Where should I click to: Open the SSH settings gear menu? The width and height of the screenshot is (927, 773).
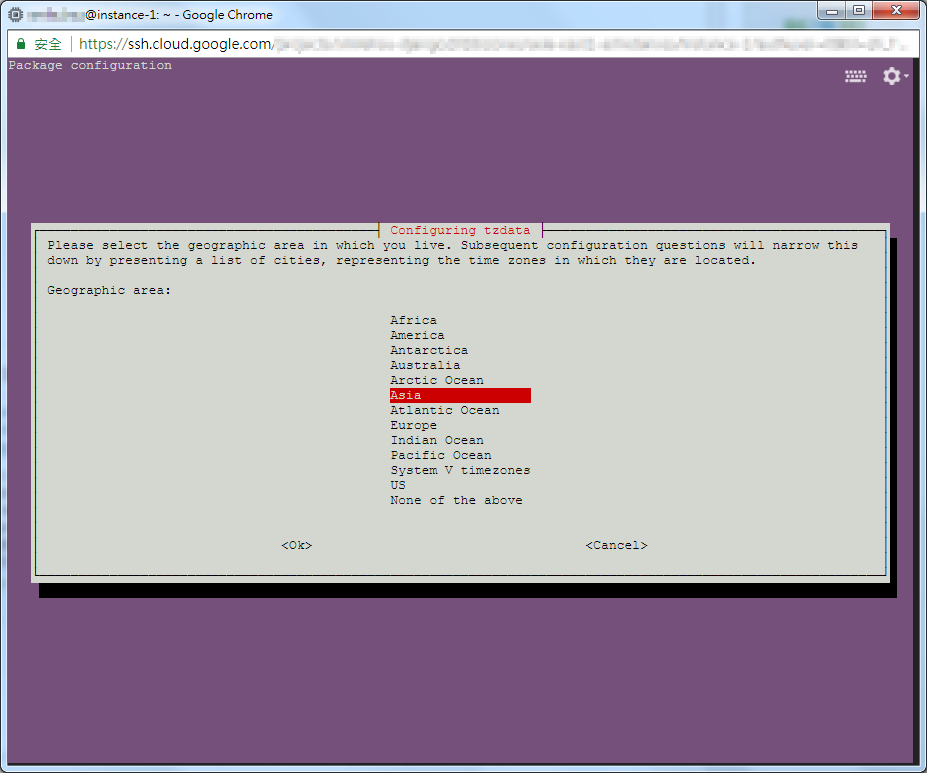pyautogui.click(x=893, y=76)
